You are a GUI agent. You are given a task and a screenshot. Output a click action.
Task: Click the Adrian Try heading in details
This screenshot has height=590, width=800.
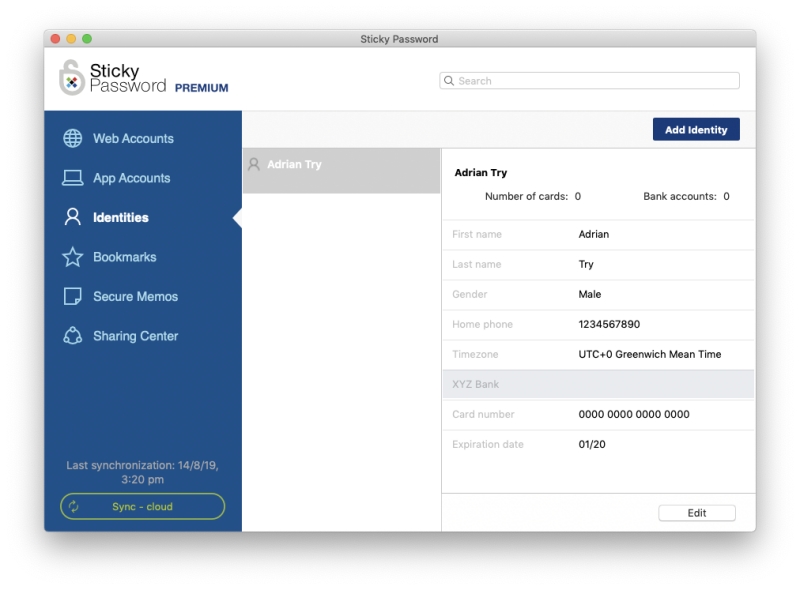pos(481,173)
